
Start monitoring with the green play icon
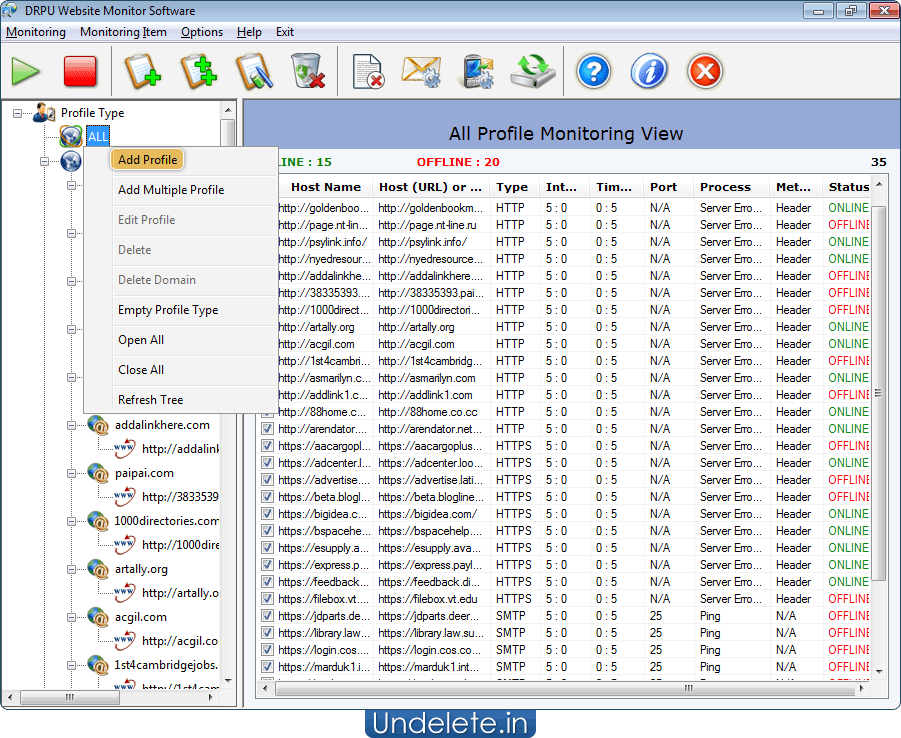(x=25, y=72)
